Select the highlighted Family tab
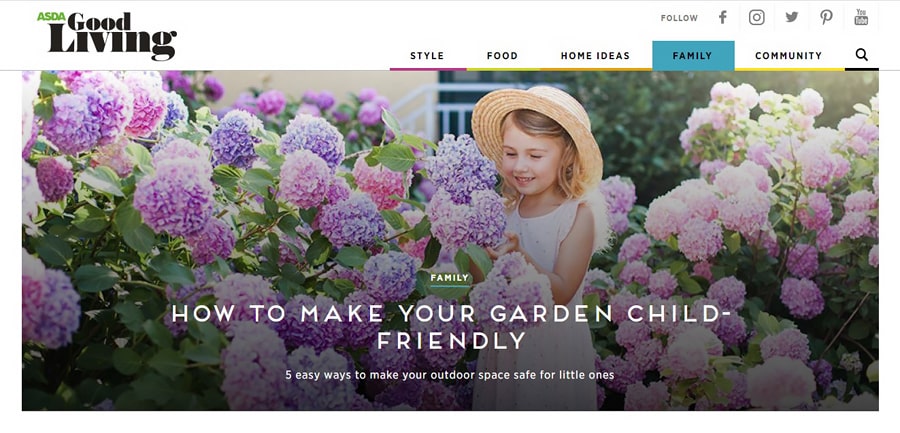The height and width of the screenshot is (433, 900). (x=693, y=56)
